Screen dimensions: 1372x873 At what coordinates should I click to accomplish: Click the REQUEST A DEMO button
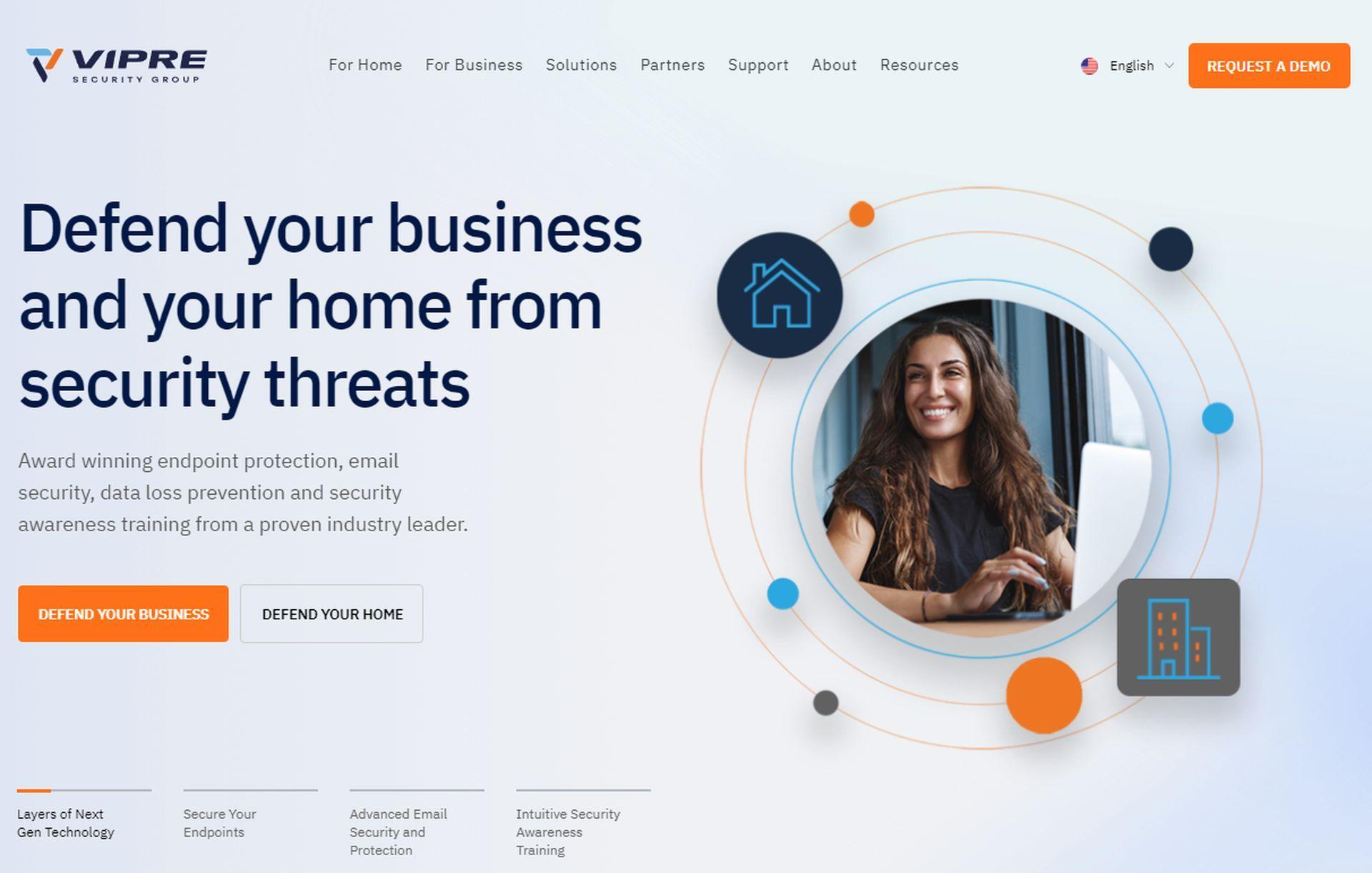(1269, 65)
